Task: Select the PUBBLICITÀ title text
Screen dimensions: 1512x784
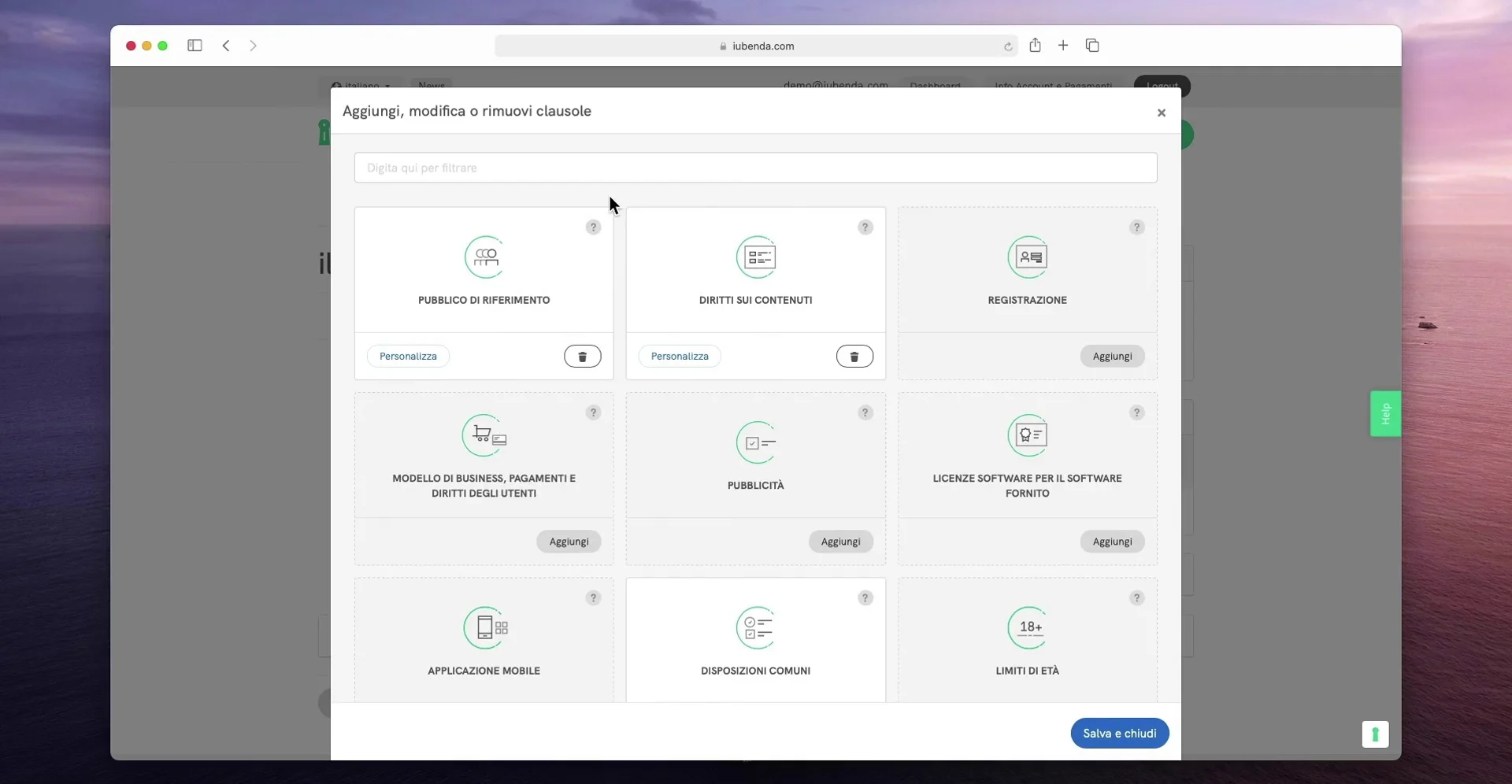Action: click(756, 486)
